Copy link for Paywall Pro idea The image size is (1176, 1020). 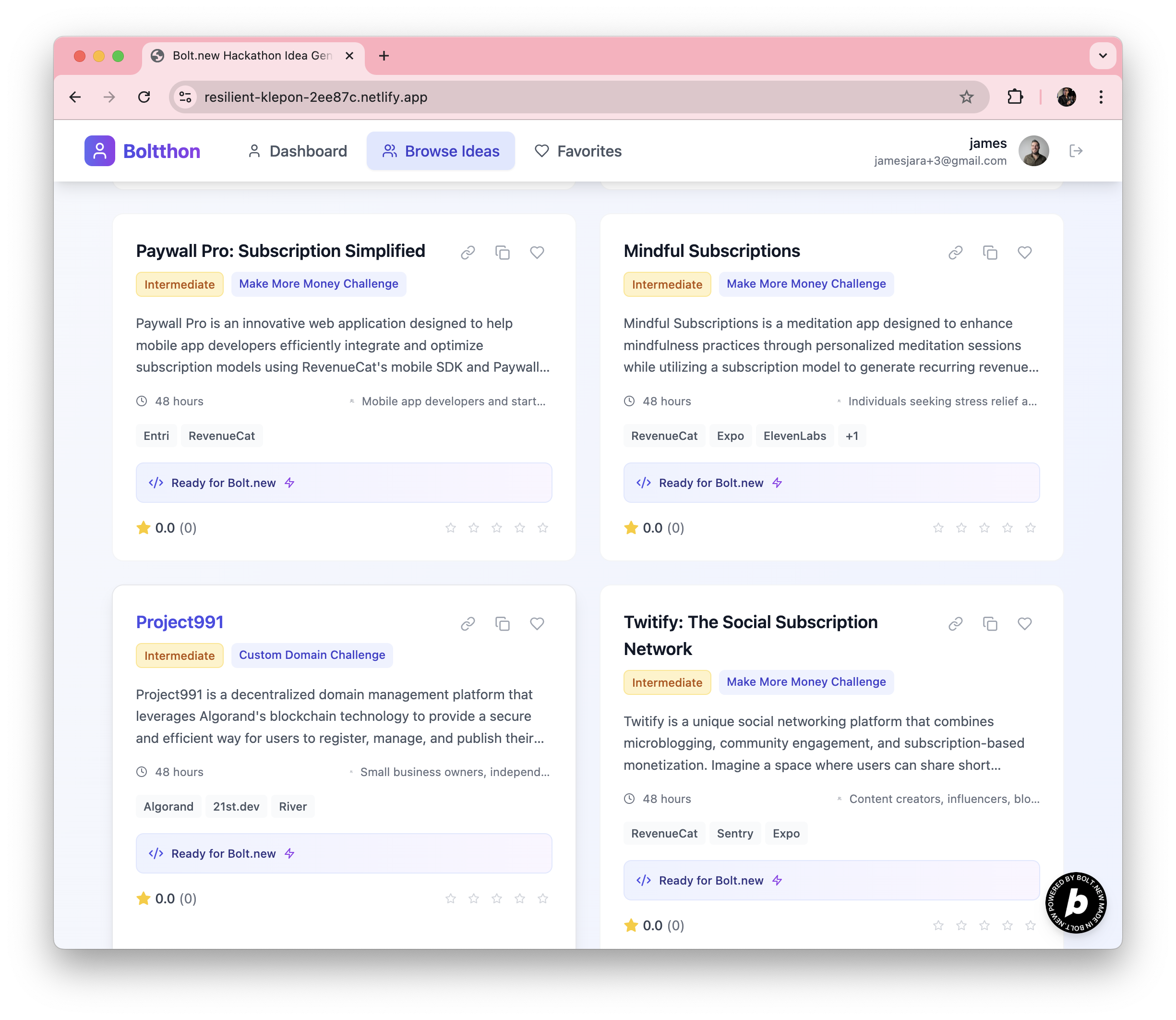tap(468, 253)
